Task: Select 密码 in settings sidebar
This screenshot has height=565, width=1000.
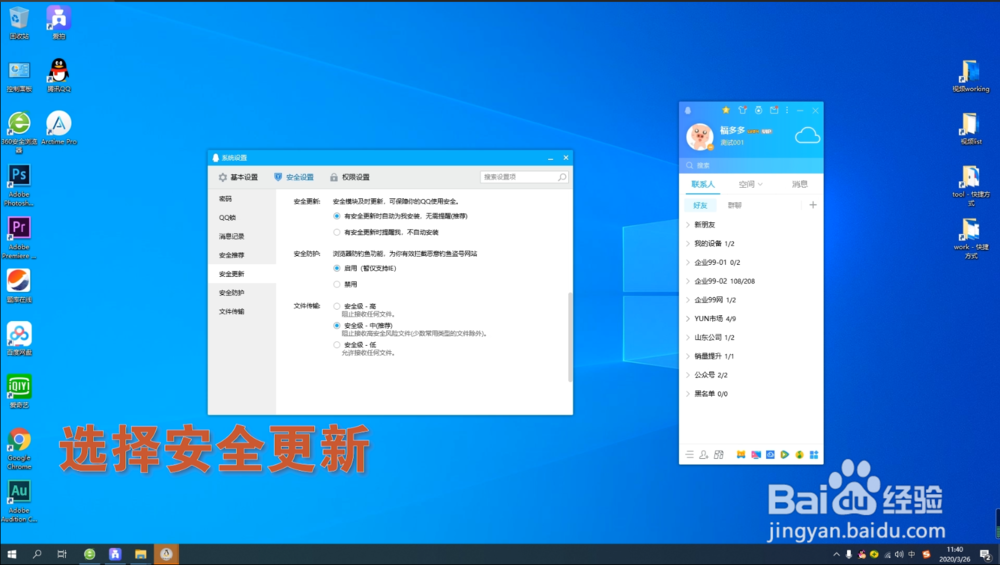Action: point(242,199)
